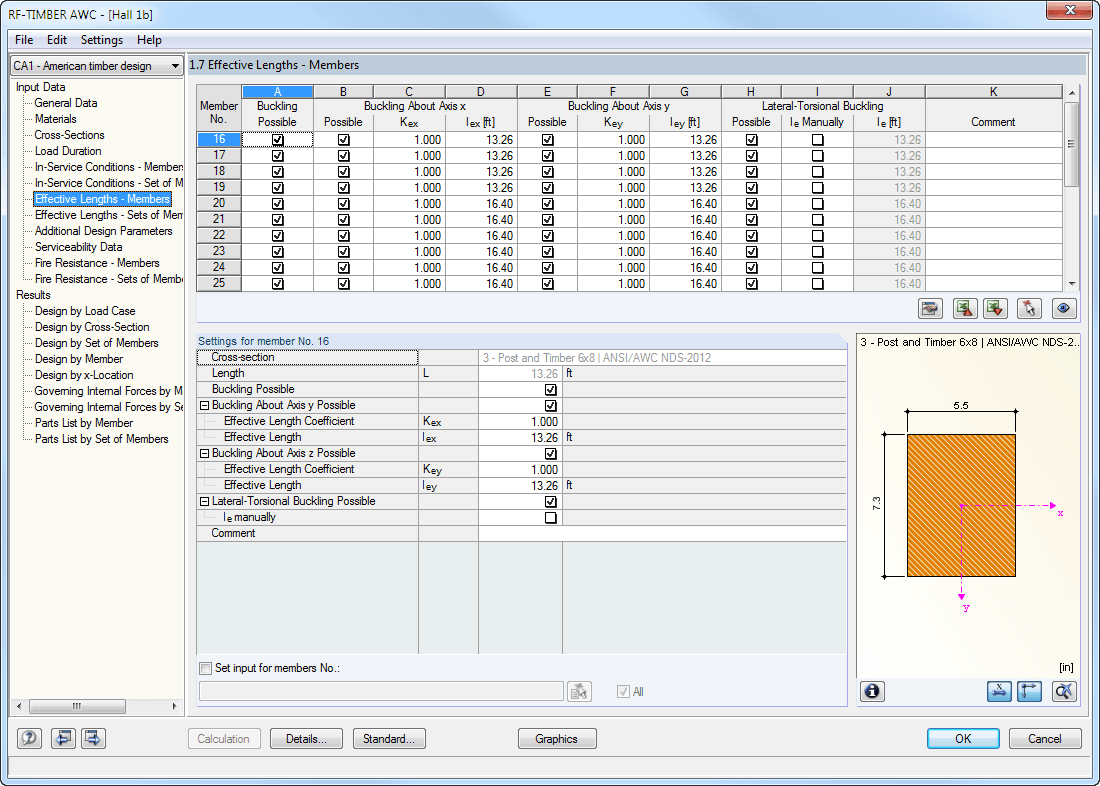Toggle lateral-torsional checkbox for member 22

751,236
